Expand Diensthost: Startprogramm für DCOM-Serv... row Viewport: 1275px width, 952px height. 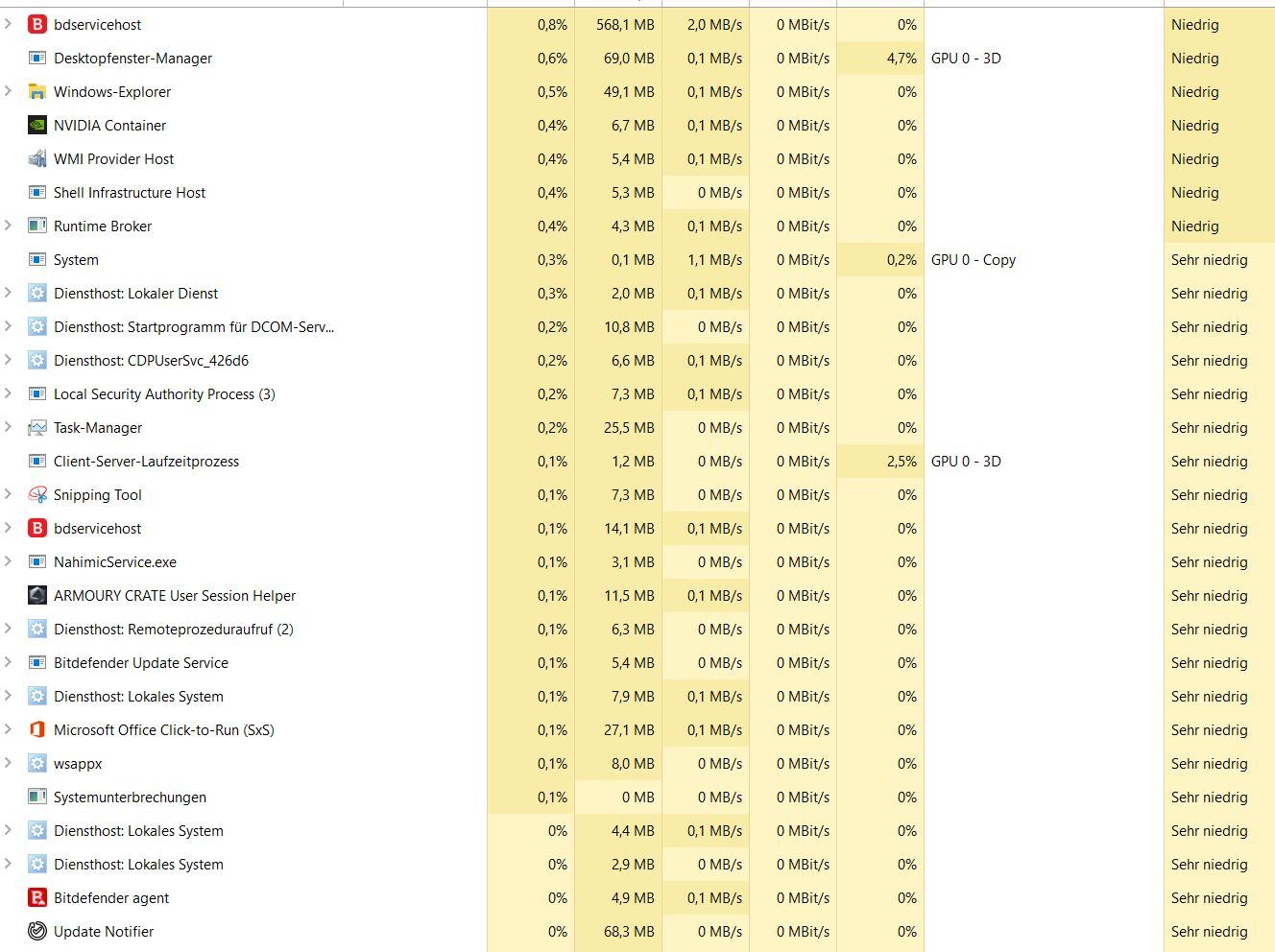click(9, 326)
